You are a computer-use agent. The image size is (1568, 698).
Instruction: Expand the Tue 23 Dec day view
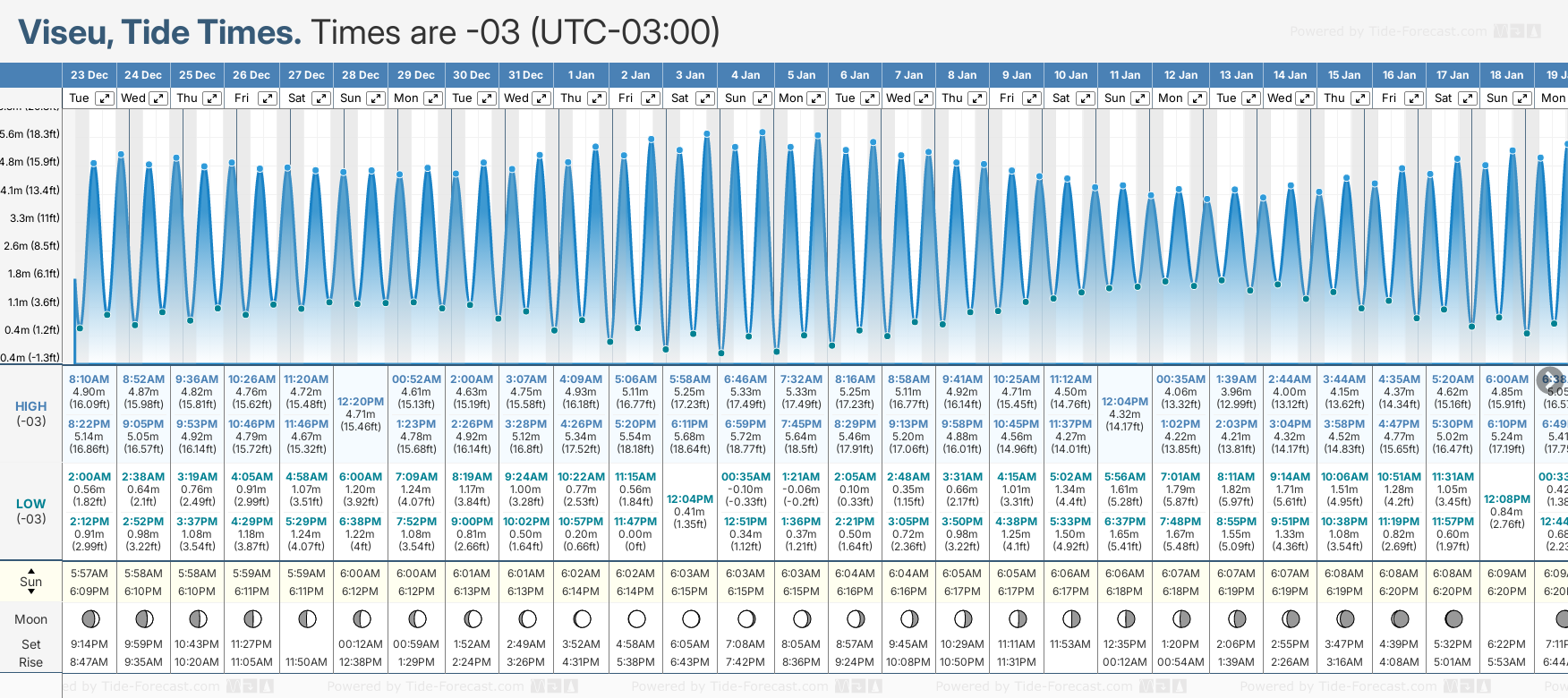click(x=105, y=98)
